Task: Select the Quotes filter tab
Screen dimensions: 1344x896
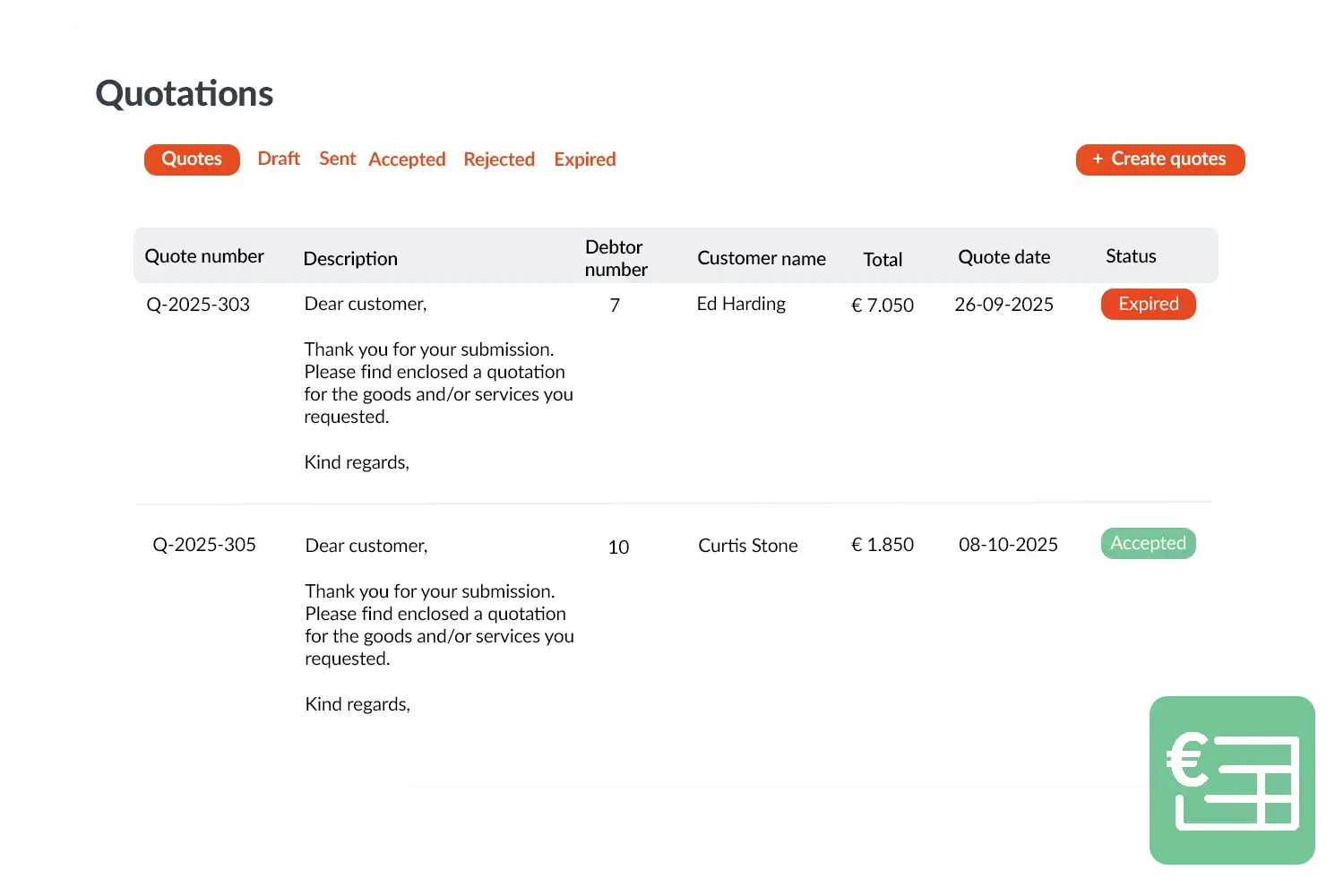Action: [192, 159]
